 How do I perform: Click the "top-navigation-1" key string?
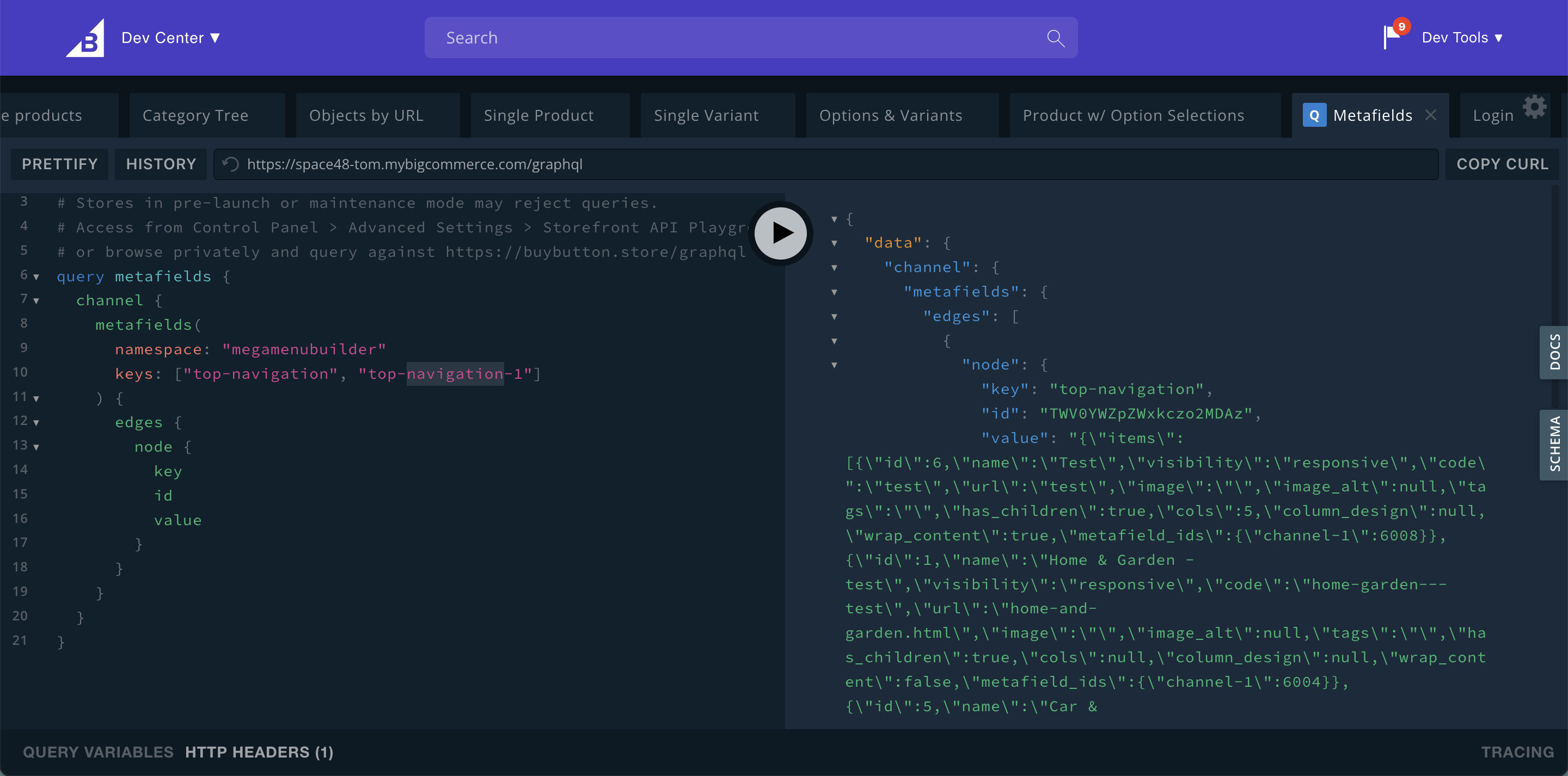tap(445, 374)
